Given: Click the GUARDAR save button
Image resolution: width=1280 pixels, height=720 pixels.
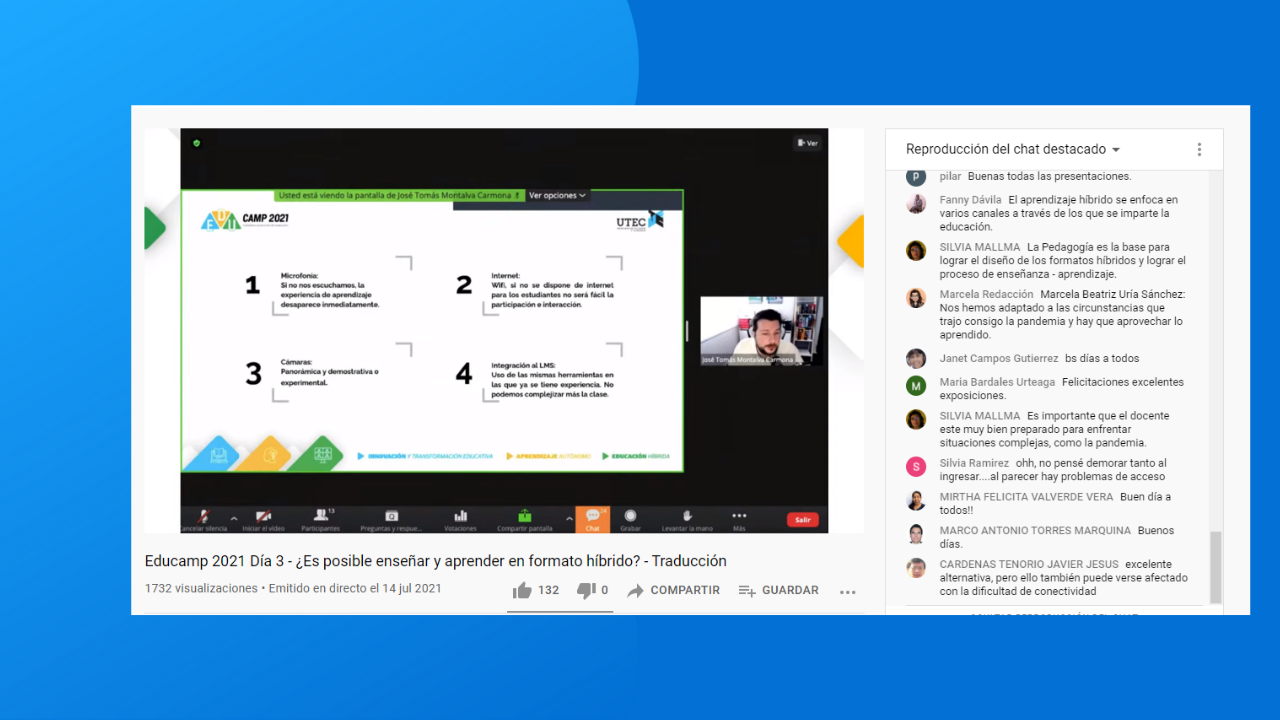Looking at the screenshot, I should click(x=778, y=591).
